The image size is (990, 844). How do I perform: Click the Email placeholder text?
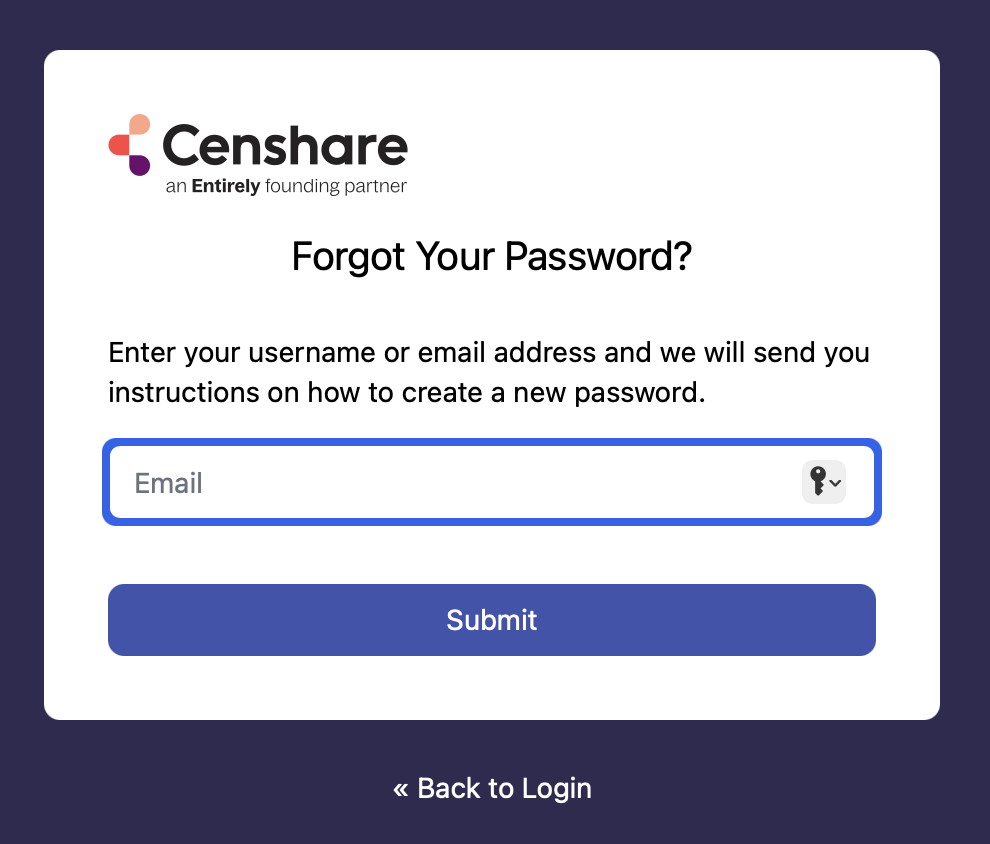pos(168,483)
